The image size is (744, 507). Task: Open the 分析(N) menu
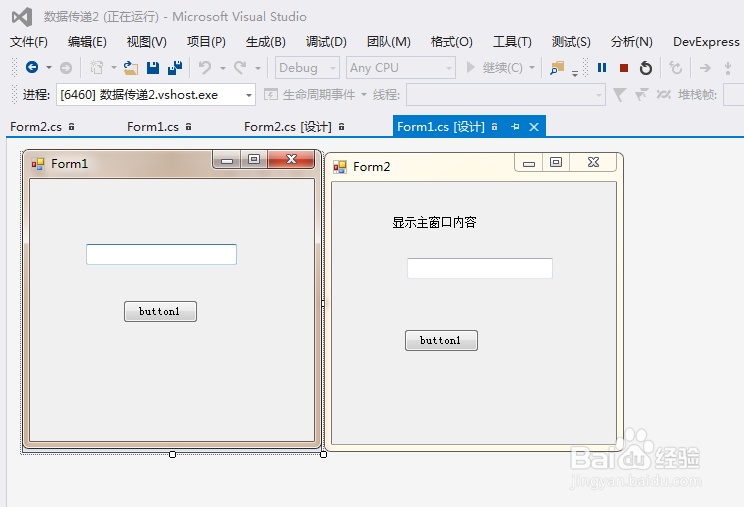(632, 42)
